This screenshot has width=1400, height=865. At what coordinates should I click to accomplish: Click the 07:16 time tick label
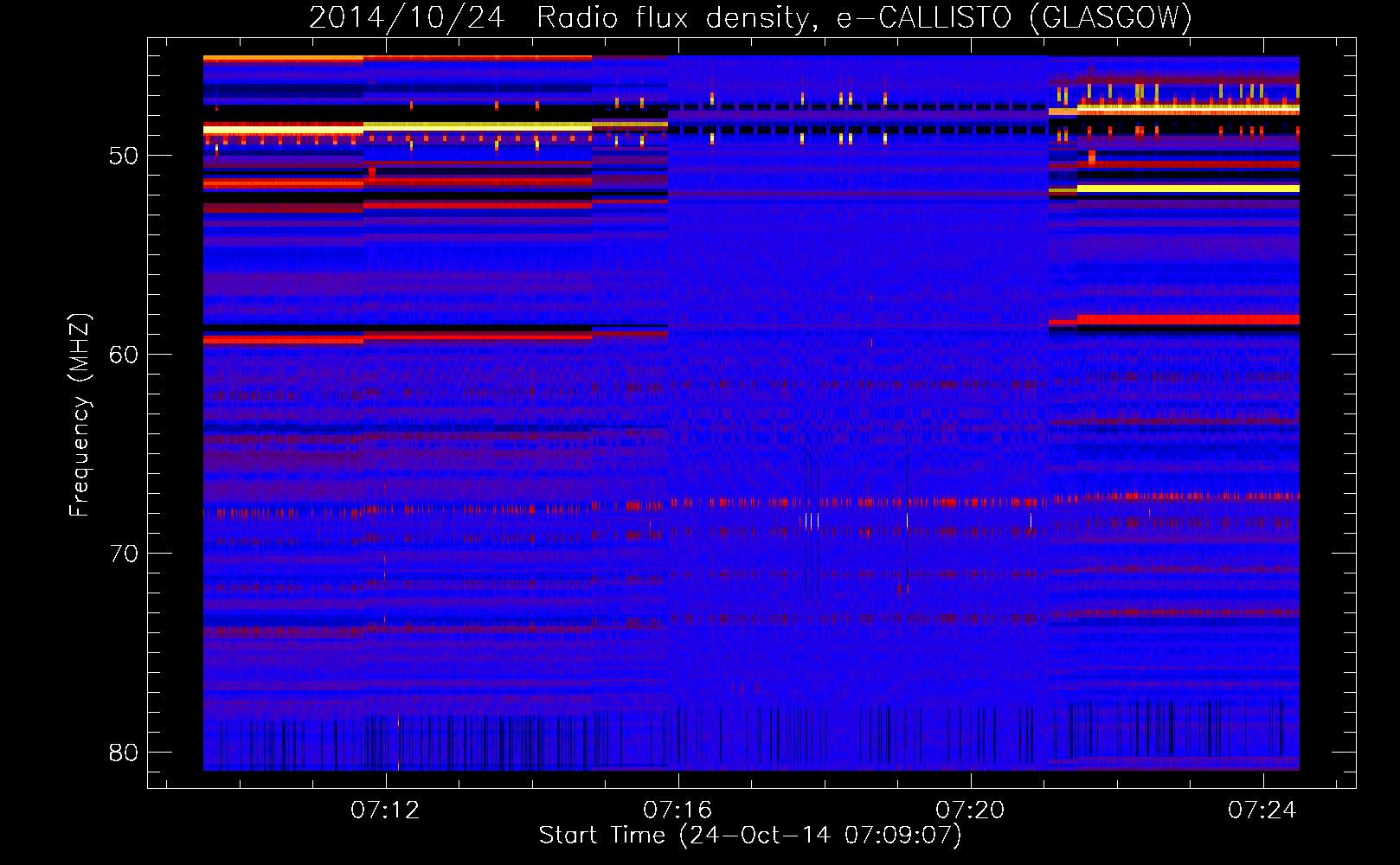click(678, 810)
